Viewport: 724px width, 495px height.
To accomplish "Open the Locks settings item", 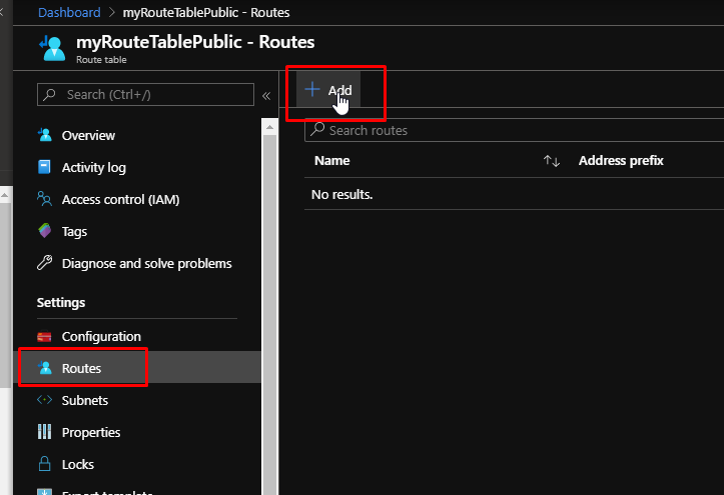I will 78,464.
